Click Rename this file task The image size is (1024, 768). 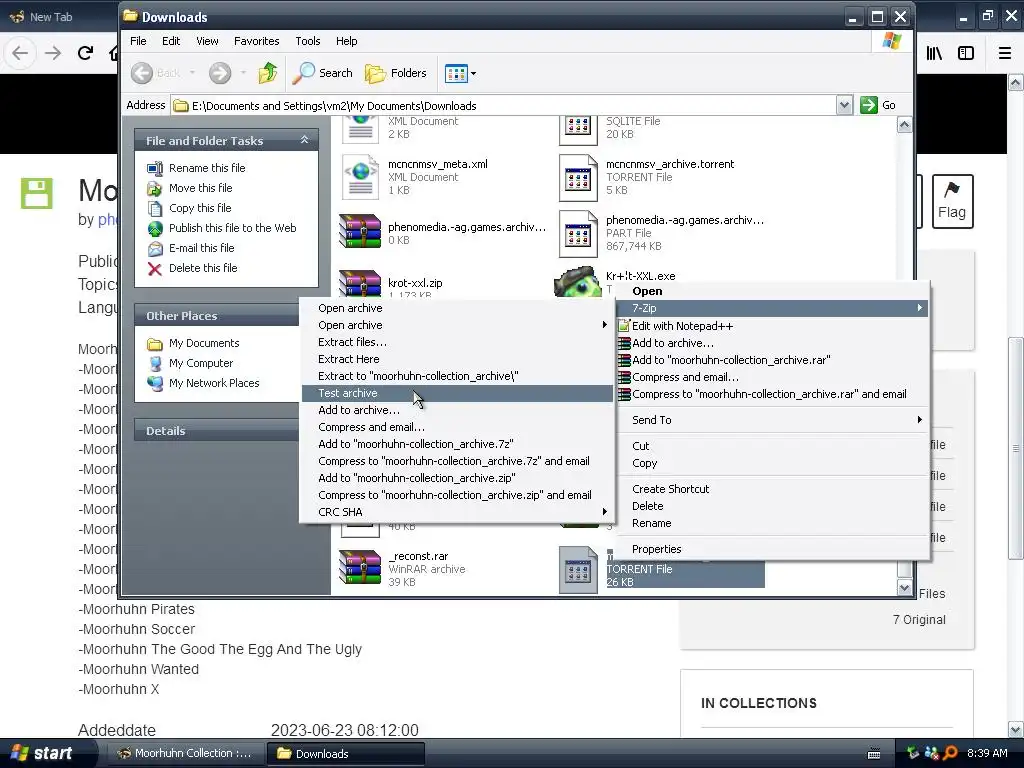point(207,168)
